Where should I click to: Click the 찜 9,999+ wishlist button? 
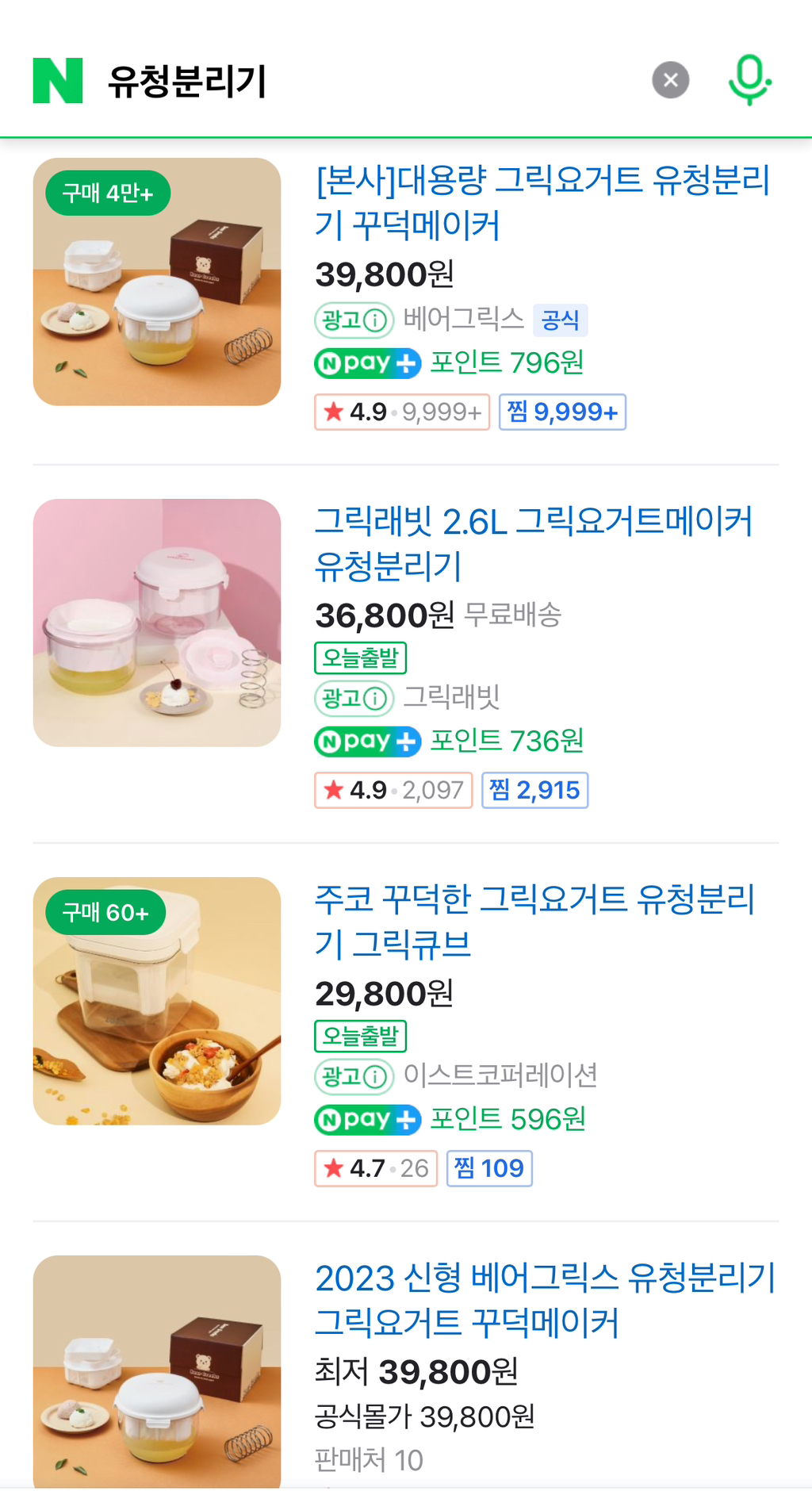pos(562,412)
